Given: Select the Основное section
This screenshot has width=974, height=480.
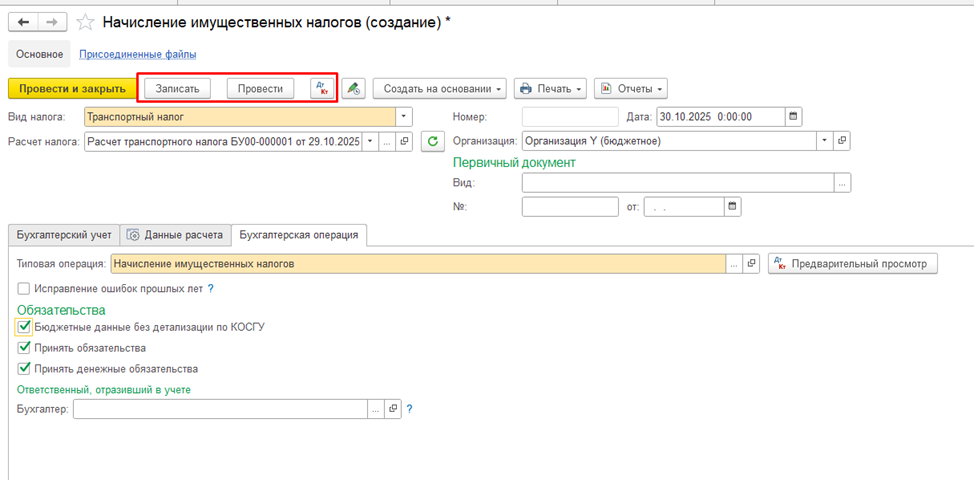Looking at the screenshot, I should point(40,54).
